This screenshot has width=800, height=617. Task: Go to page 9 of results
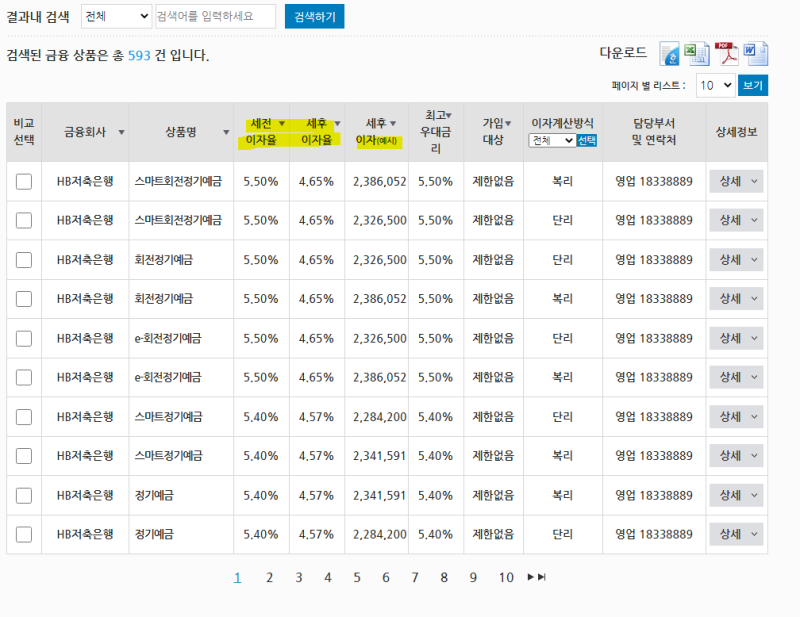point(473,577)
